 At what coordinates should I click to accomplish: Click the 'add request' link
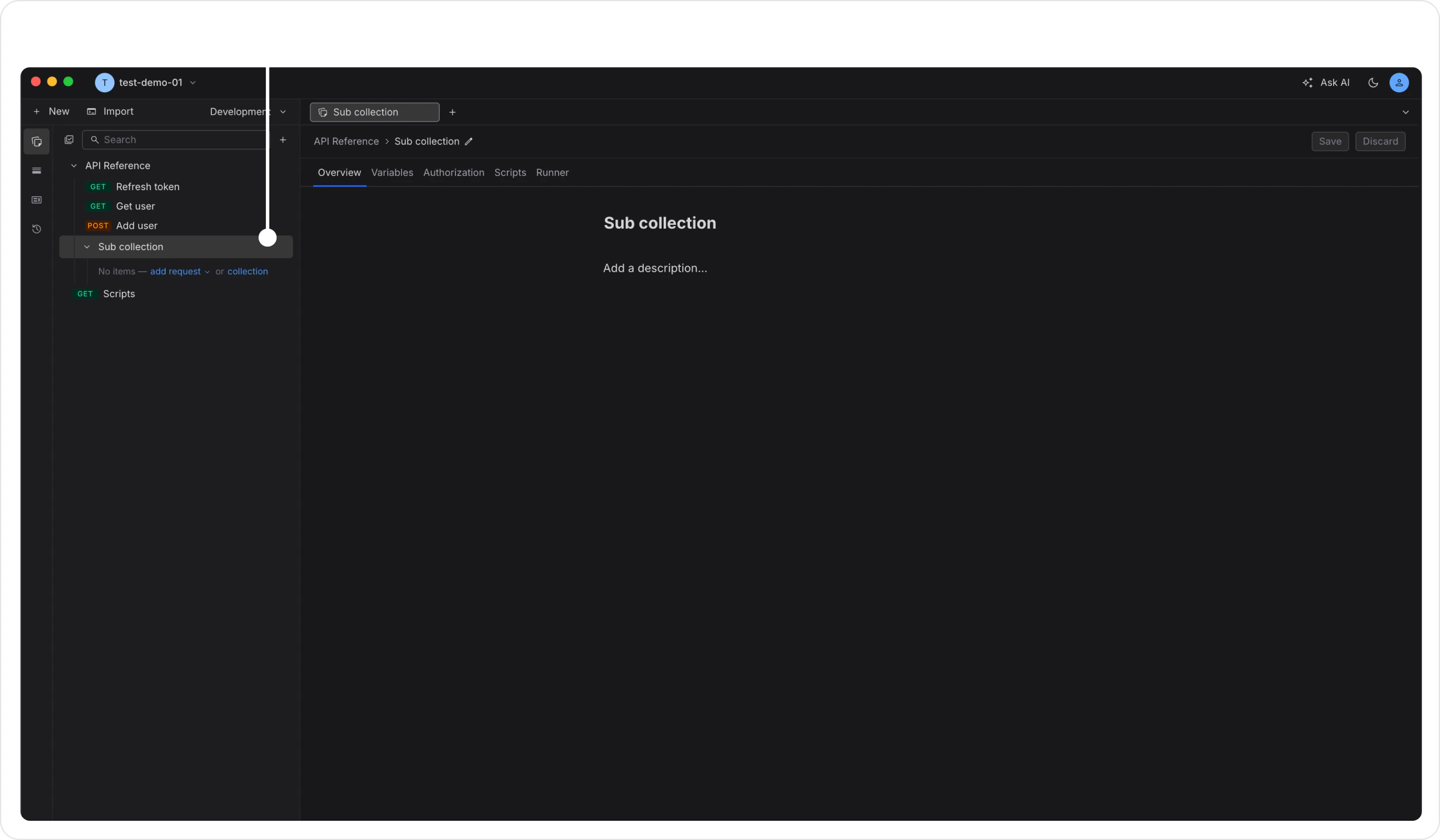175,271
